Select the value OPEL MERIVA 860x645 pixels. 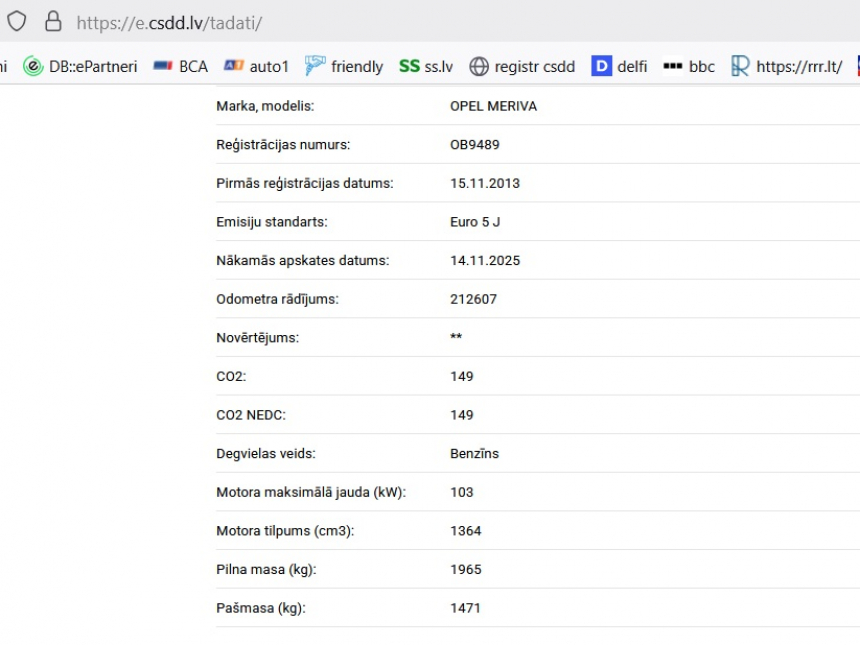pyautogui.click(x=494, y=106)
